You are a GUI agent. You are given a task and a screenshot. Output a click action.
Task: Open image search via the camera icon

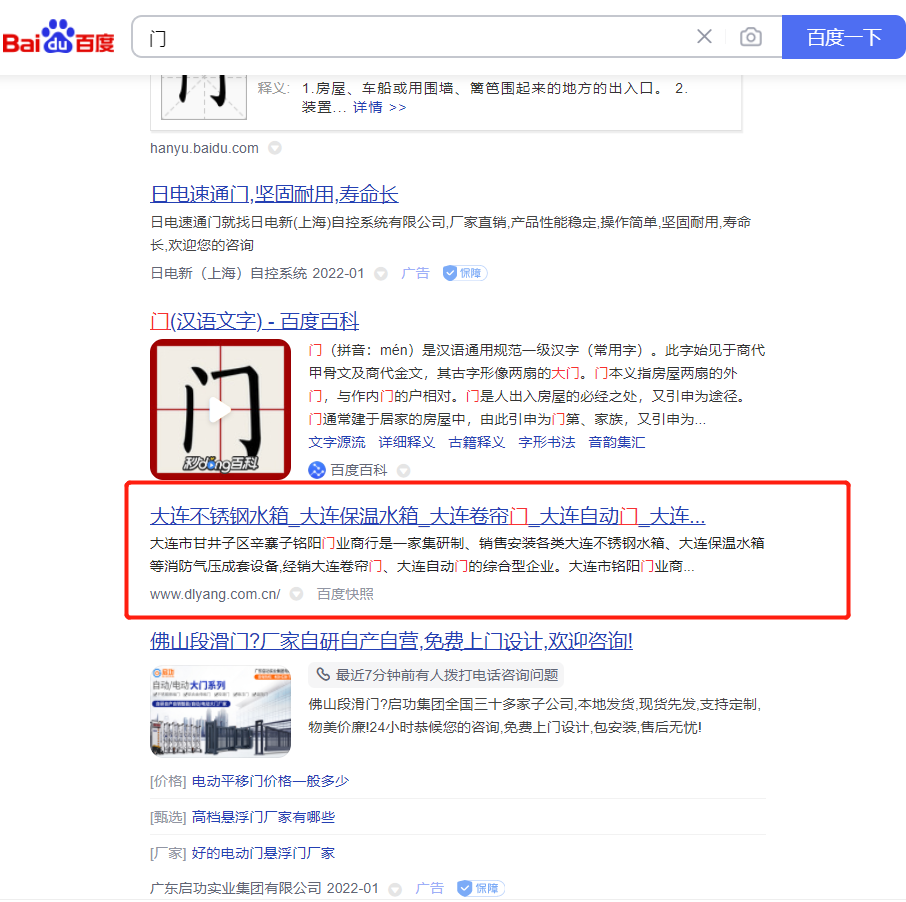pyautogui.click(x=751, y=37)
